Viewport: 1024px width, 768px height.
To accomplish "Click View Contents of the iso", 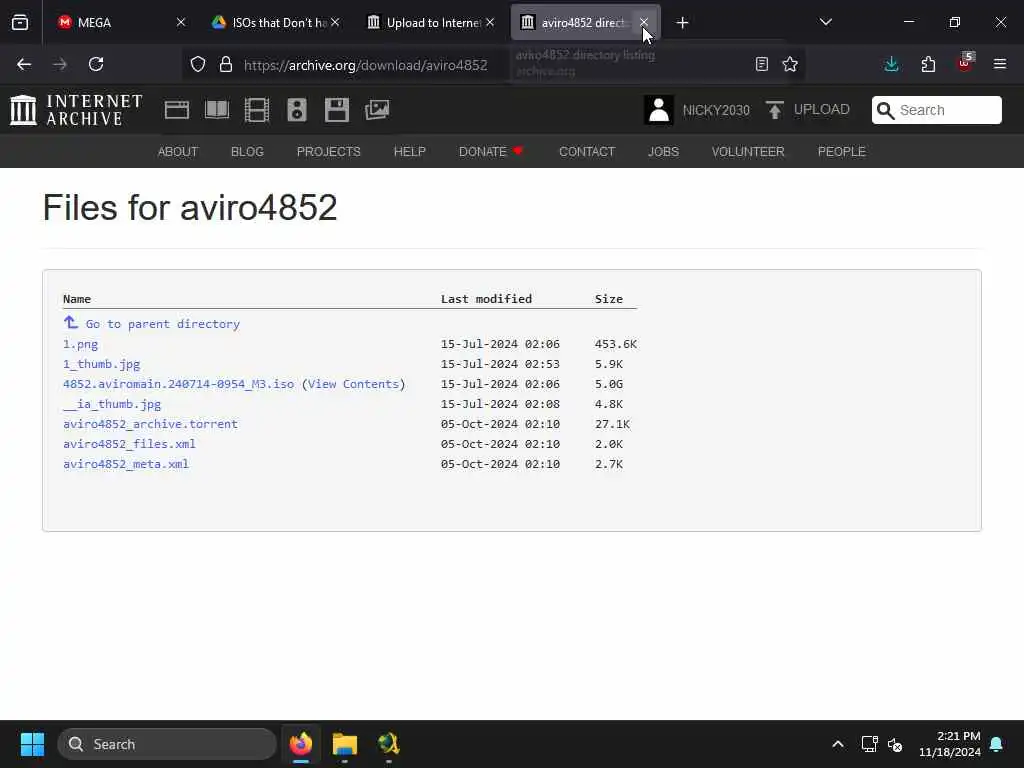I will [353, 384].
